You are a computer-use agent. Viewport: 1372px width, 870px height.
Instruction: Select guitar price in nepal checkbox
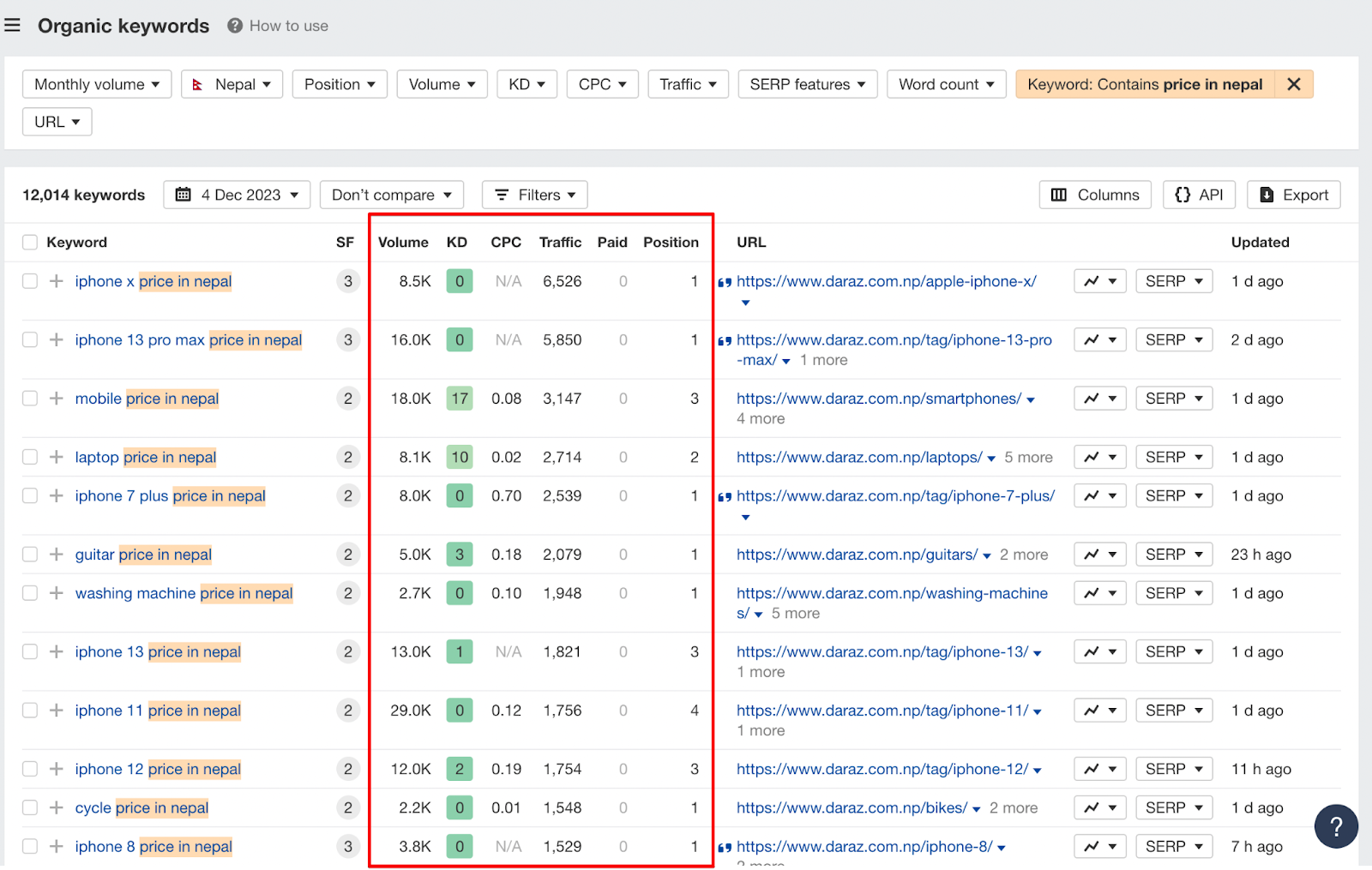(x=30, y=555)
